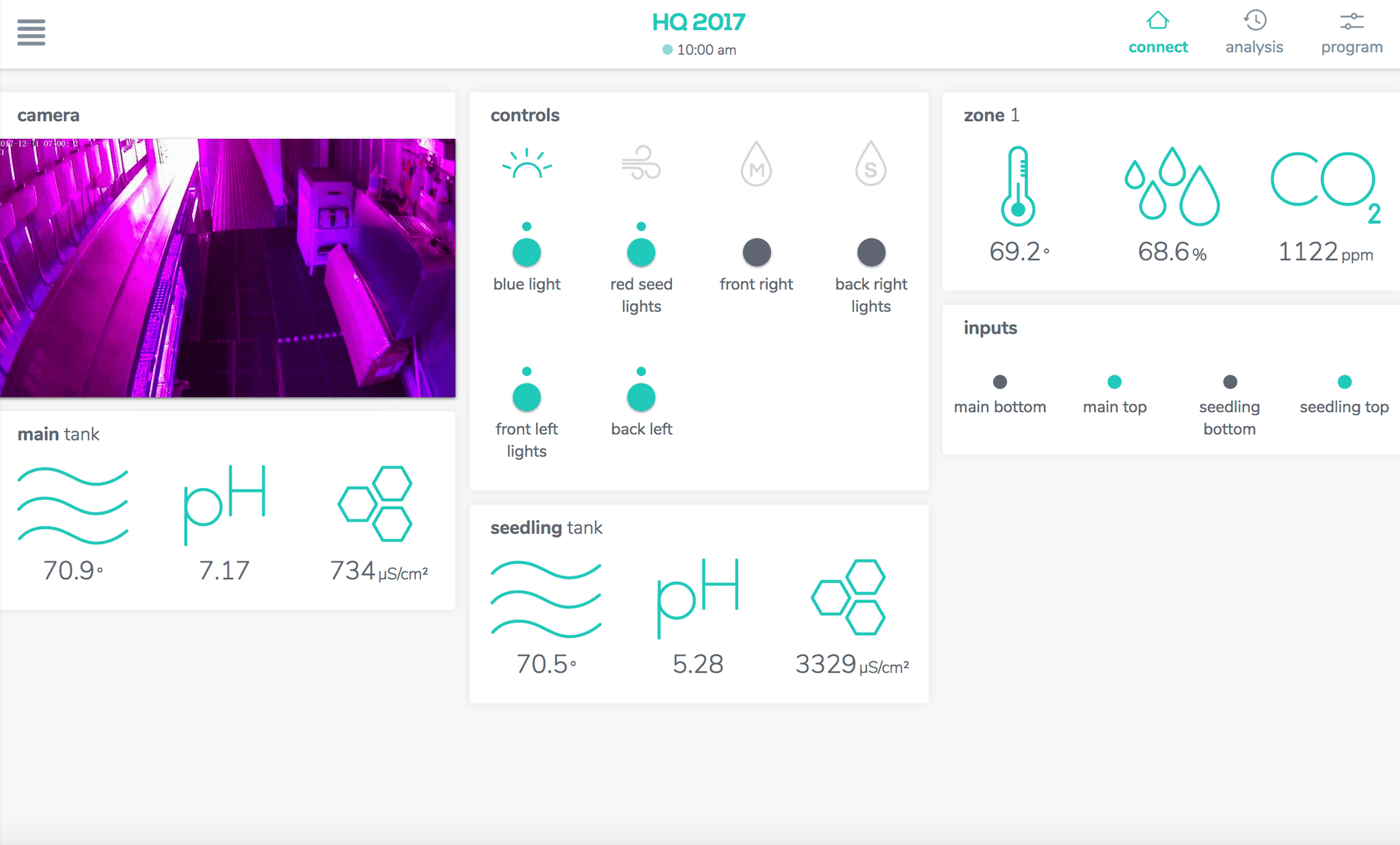Switch to the analysis tab
Viewport: 1400px width, 845px height.
[1254, 32]
